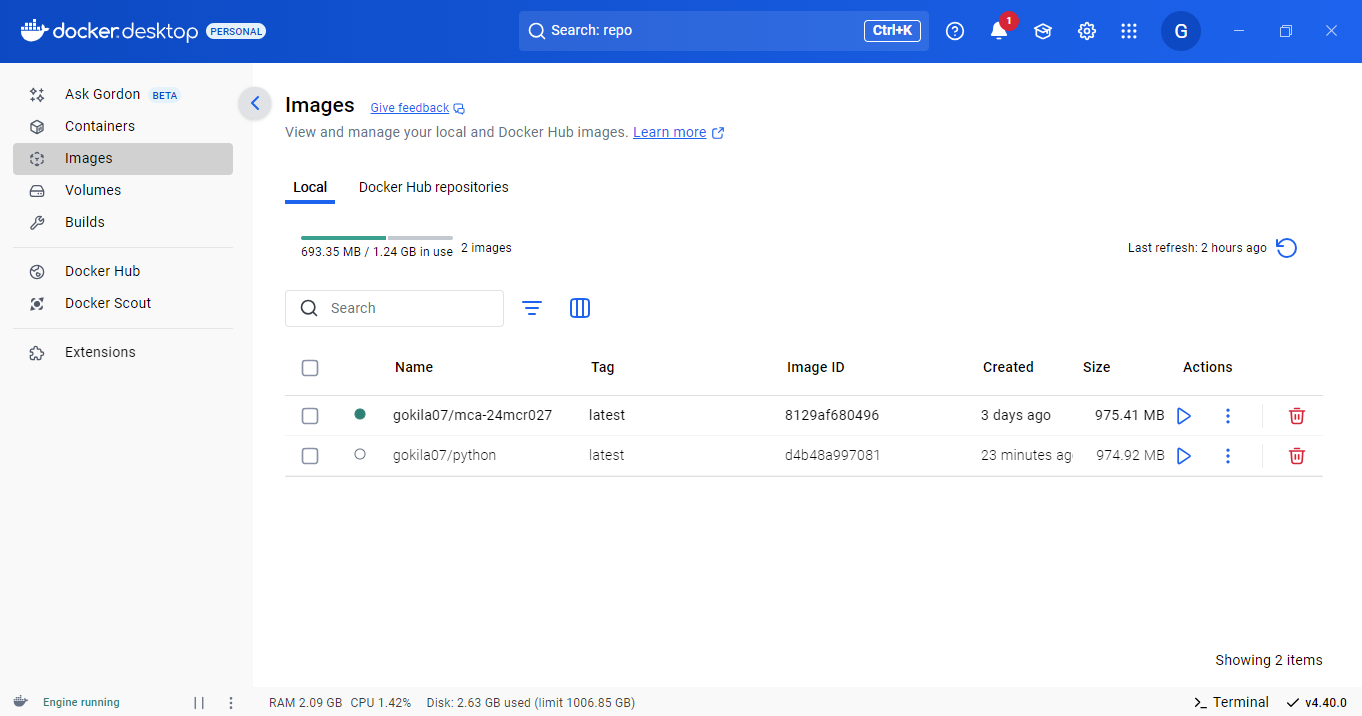This screenshot has height=716, width=1362.
Task: Click the 975.41 MB size value
Action: (x=1129, y=415)
